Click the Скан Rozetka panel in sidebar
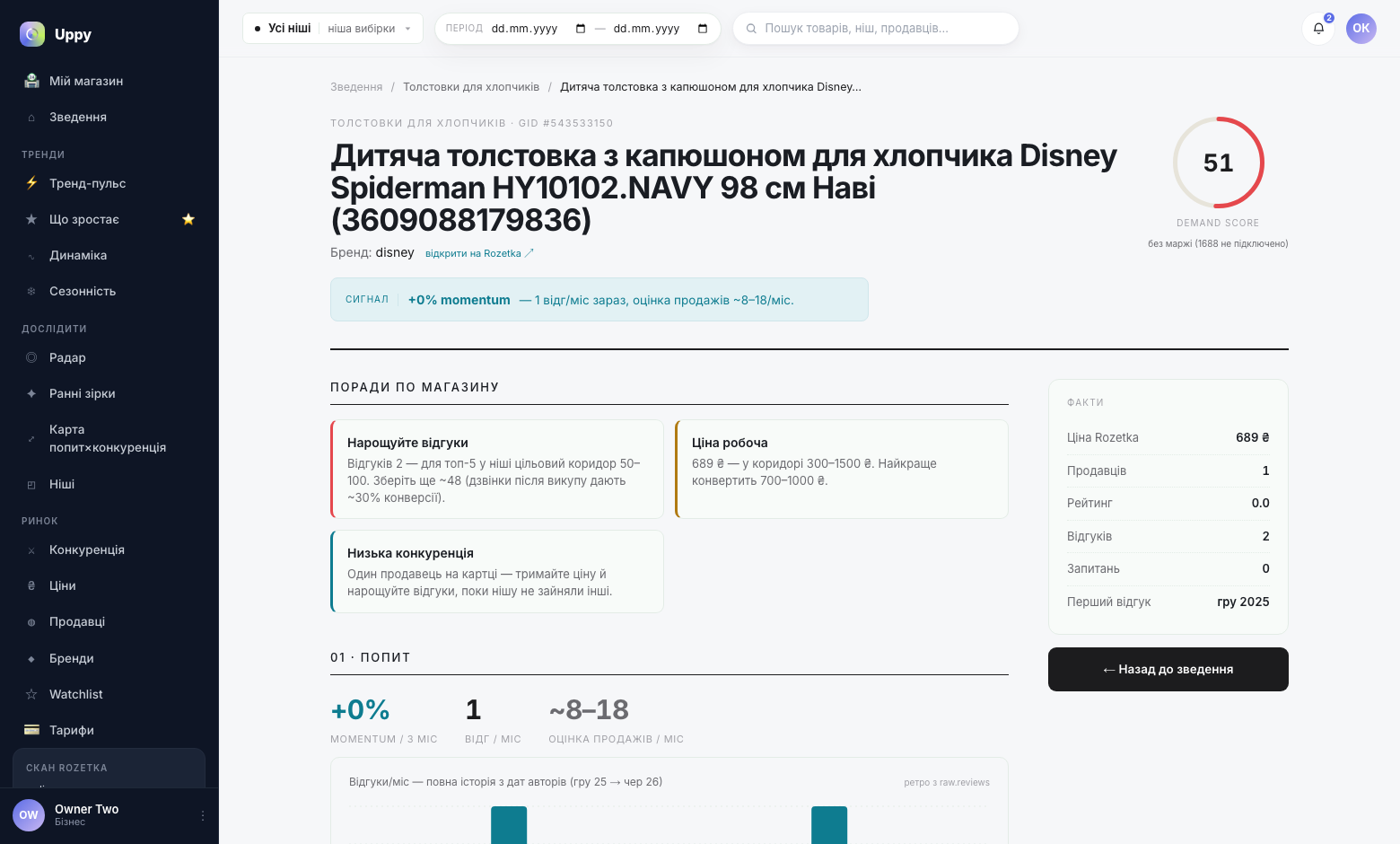The image size is (1400, 844). tap(109, 769)
